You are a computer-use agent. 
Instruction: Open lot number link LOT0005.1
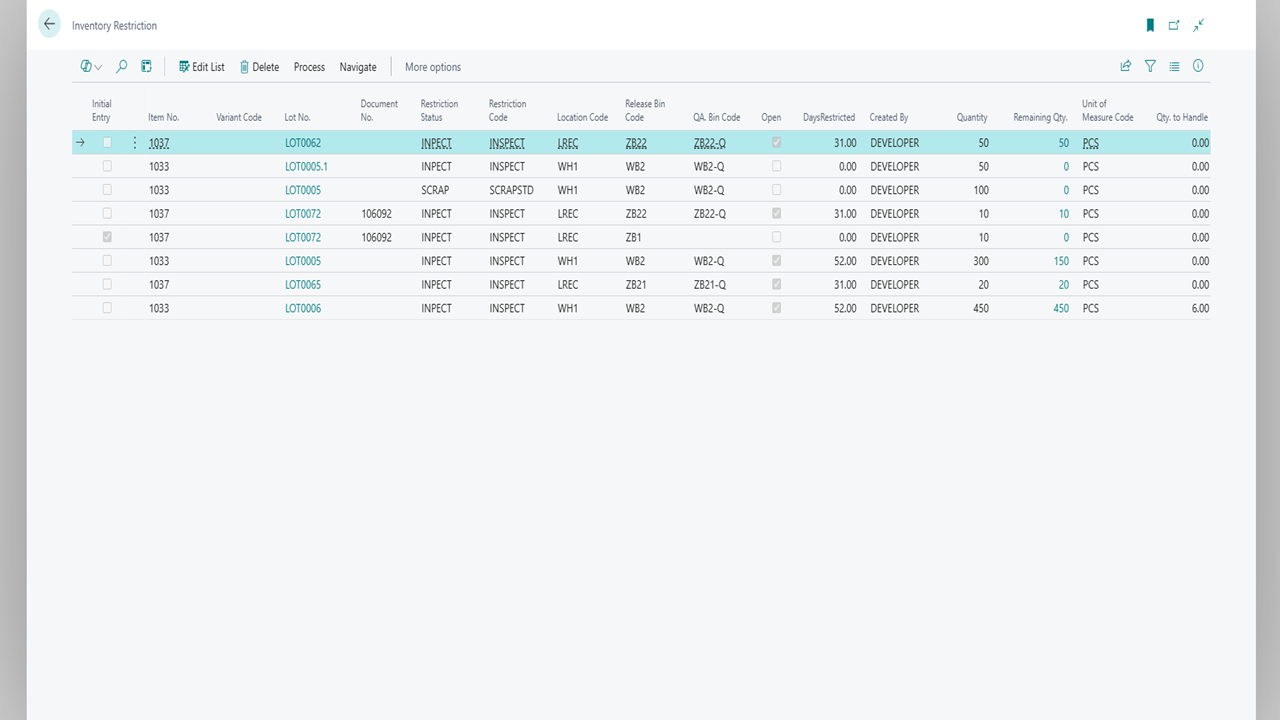point(306,167)
